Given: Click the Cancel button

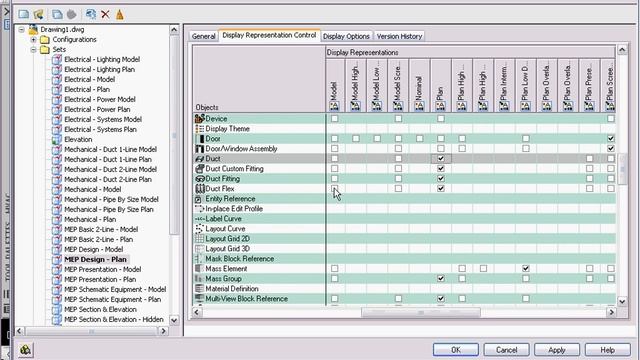Looking at the screenshot, I should click(507, 350).
